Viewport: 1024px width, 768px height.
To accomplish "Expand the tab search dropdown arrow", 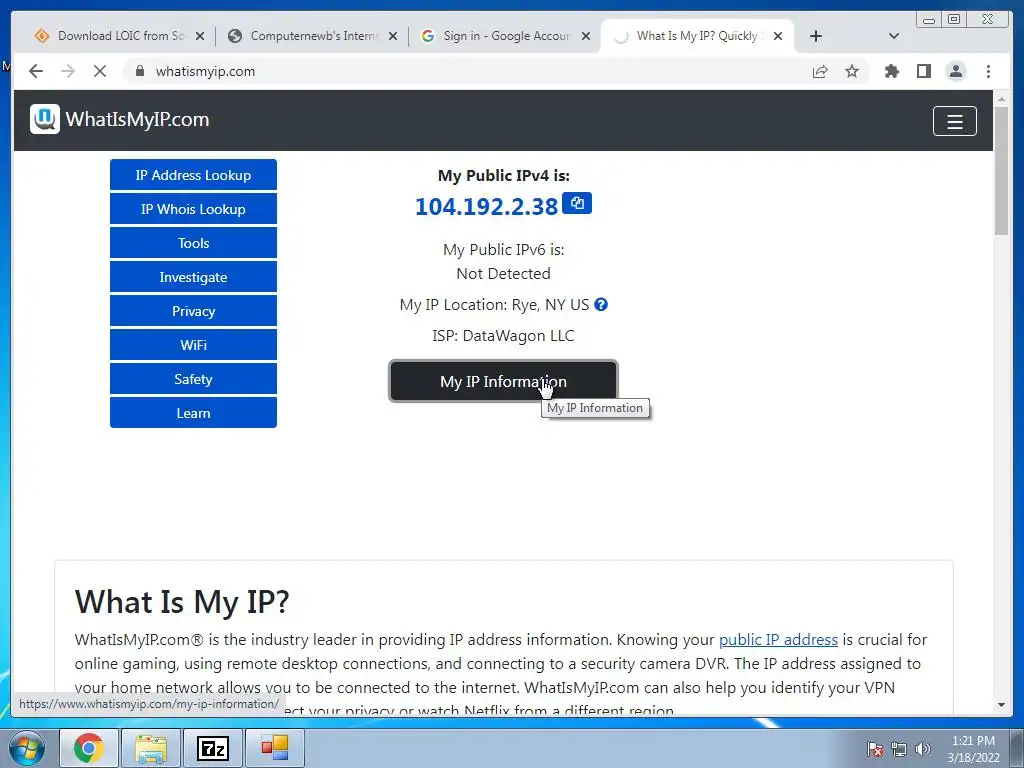I will tap(894, 36).
